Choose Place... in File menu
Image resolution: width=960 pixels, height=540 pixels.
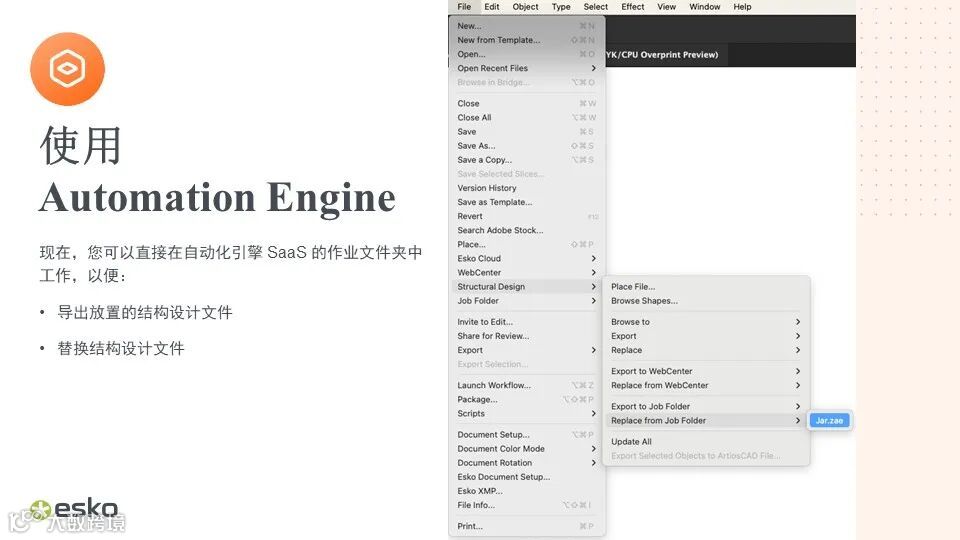click(x=527, y=244)
